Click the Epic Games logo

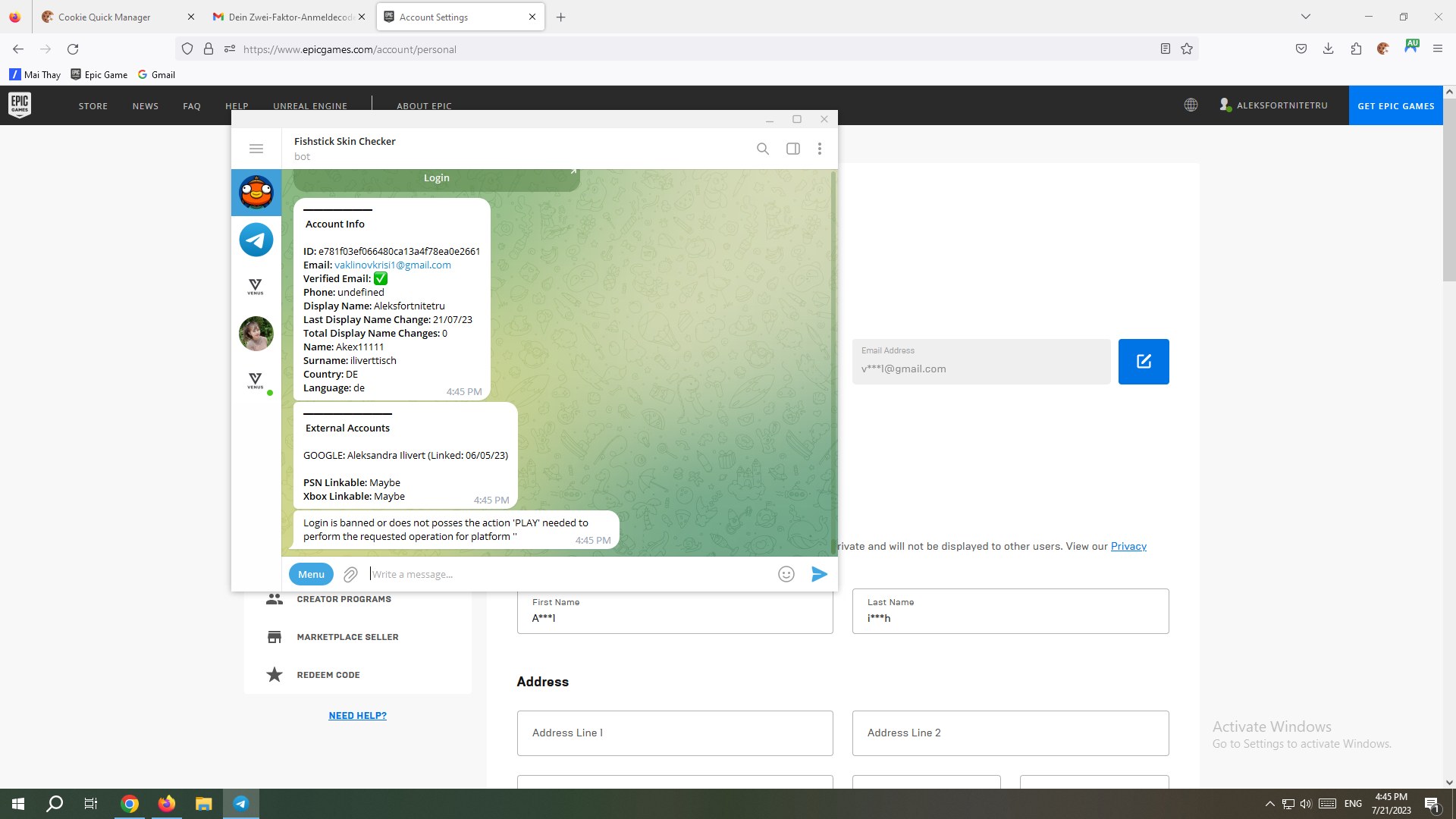[20, 105]
